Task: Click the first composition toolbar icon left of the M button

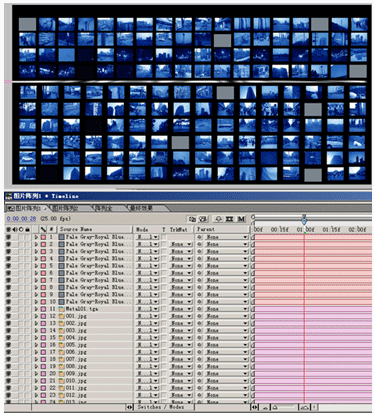Action: [192, 219]
